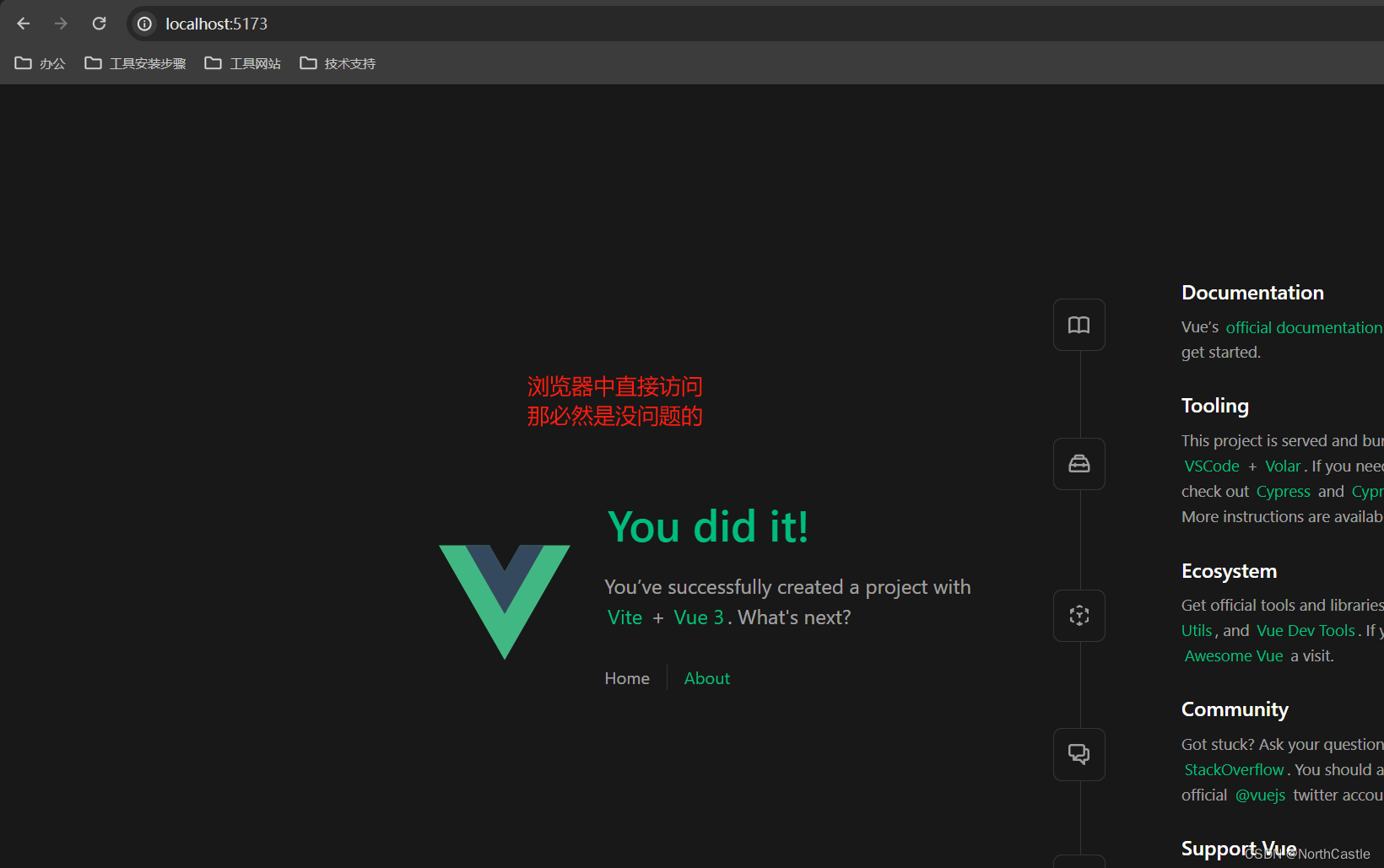
Task: View site information icon in address bar
Action: 145,24
